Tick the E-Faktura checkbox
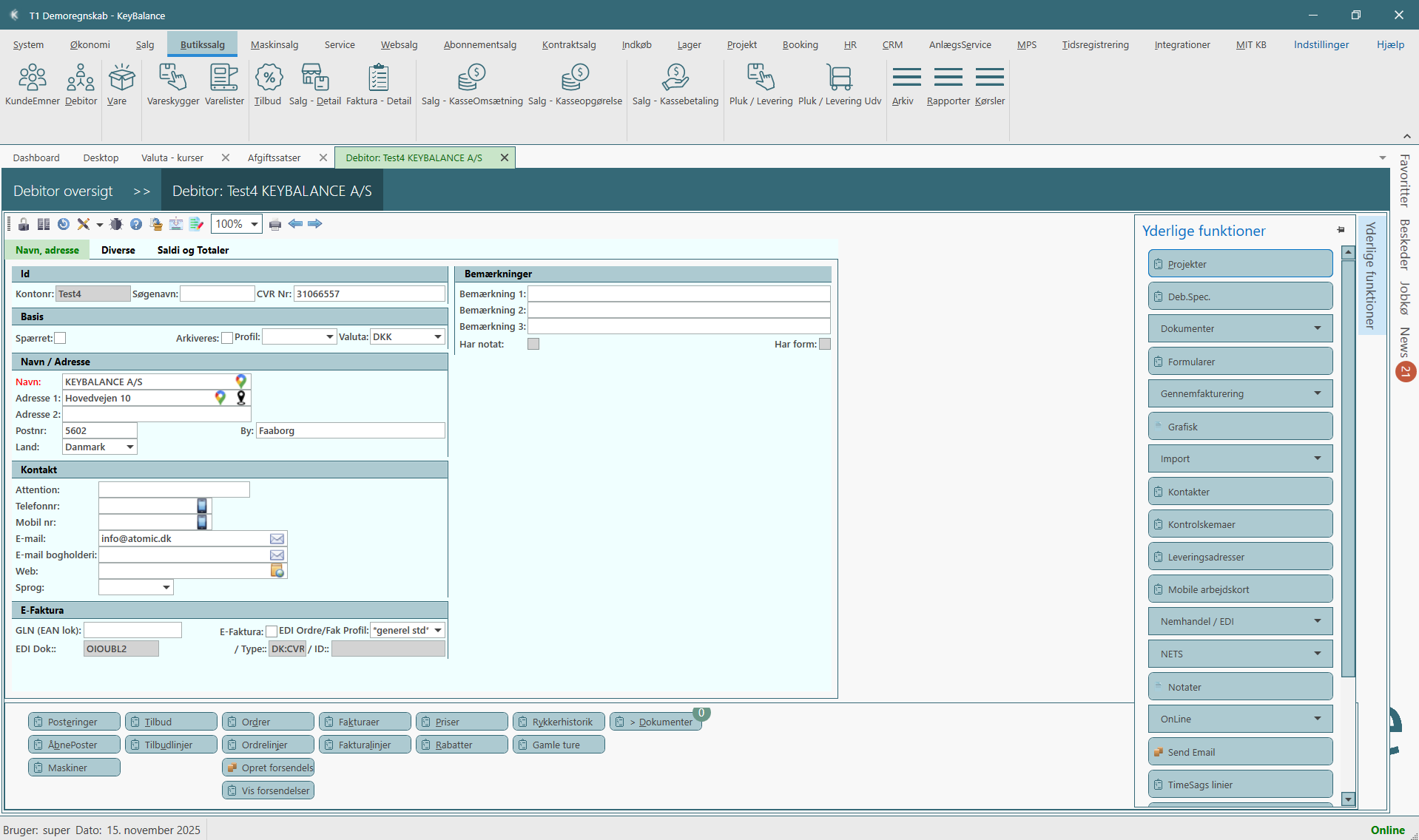 (x=272, y=631)
